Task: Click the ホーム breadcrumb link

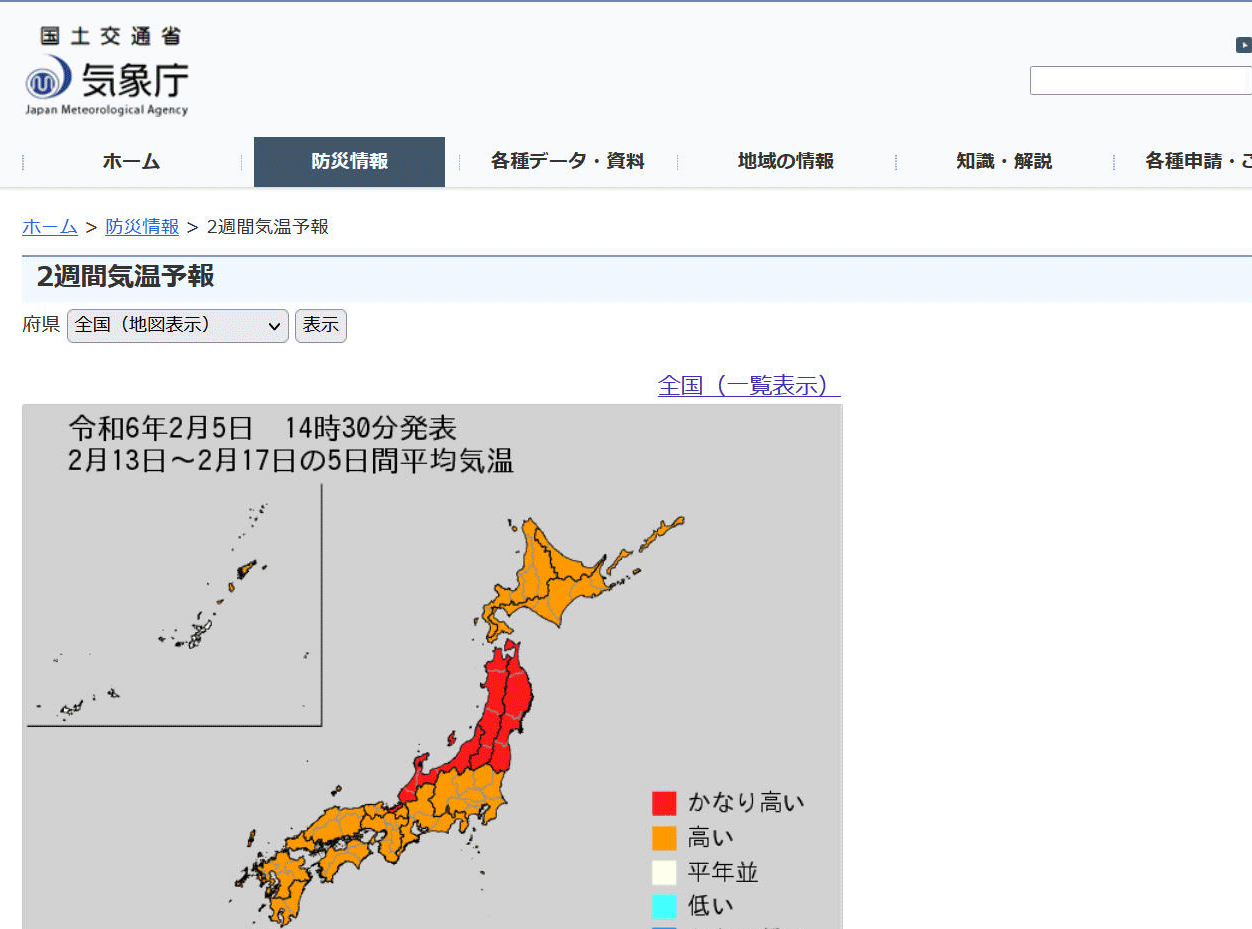Action: [50, 227]
